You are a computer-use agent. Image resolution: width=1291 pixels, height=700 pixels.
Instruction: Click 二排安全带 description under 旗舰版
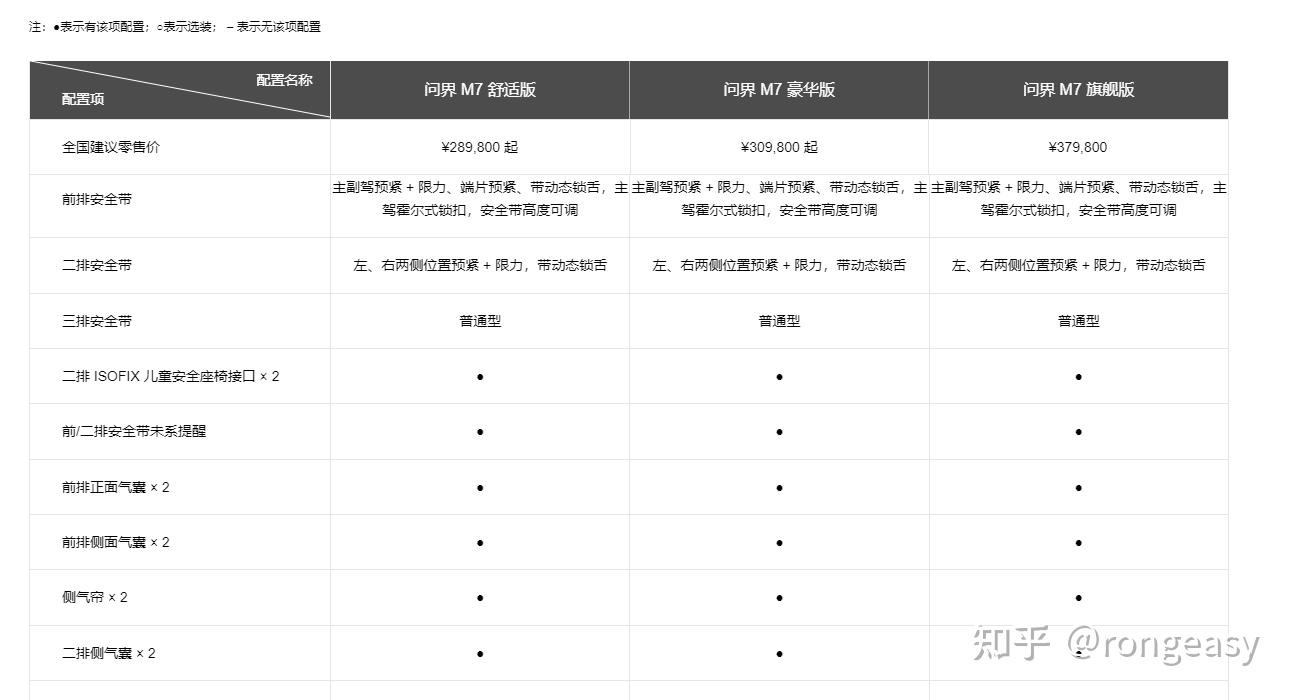[1078, 265]
